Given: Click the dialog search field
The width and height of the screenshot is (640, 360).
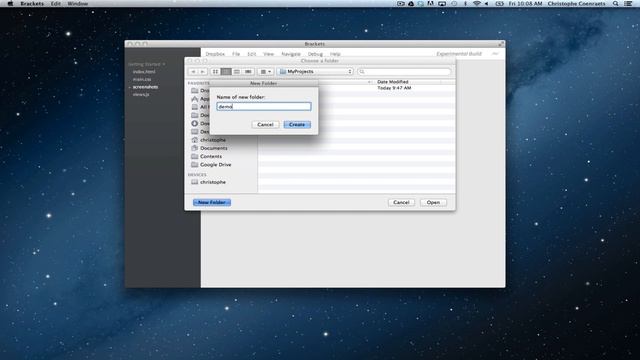Looking at the screenshot, I should [404, 72].
